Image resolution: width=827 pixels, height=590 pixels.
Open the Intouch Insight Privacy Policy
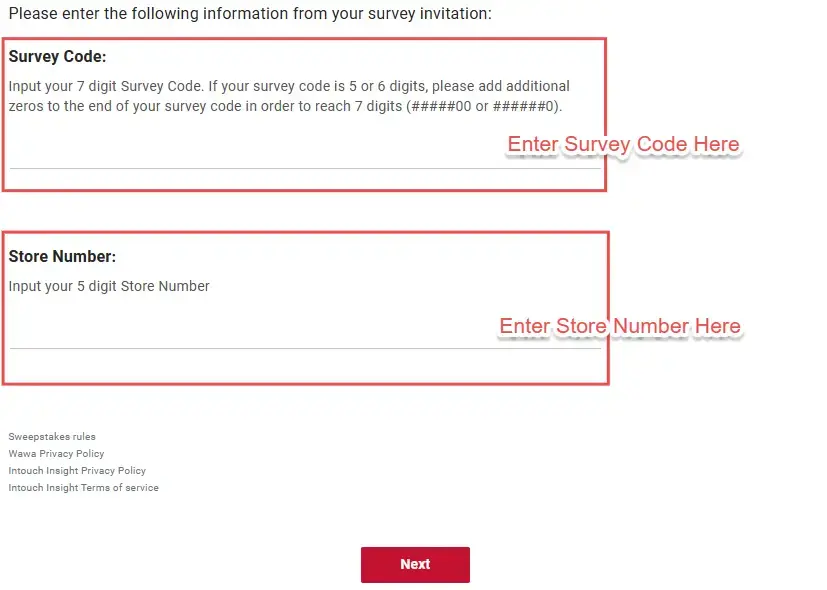[x=77, y=470]
